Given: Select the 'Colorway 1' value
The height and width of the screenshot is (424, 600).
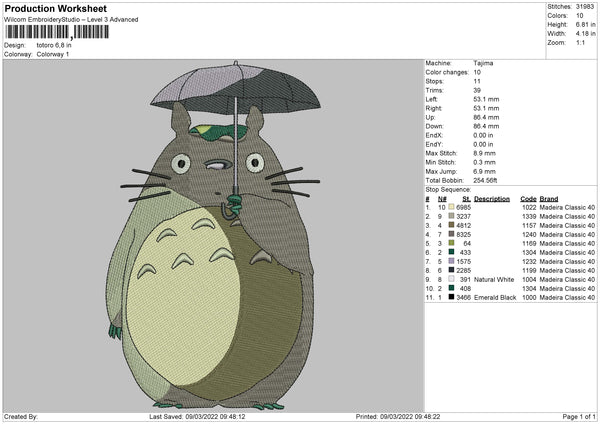Looking at the screenshot, I should tap(53, 54).
